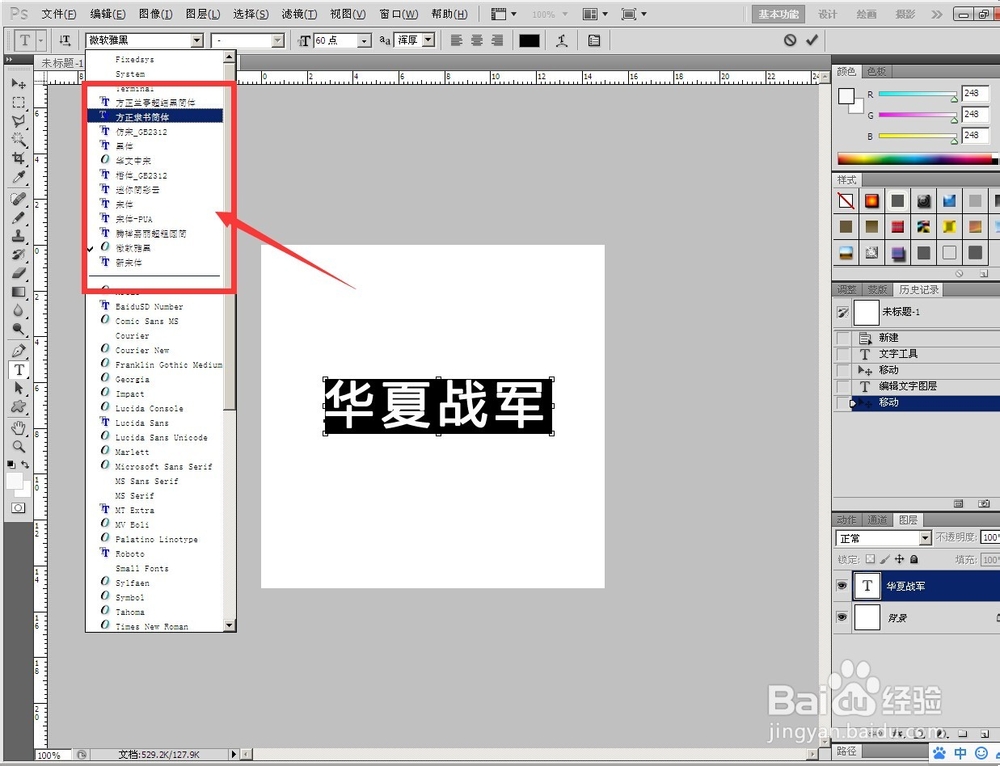Select the Path Selection tool
Viewport: 1000px width, 766px height.
click(18, 388)
